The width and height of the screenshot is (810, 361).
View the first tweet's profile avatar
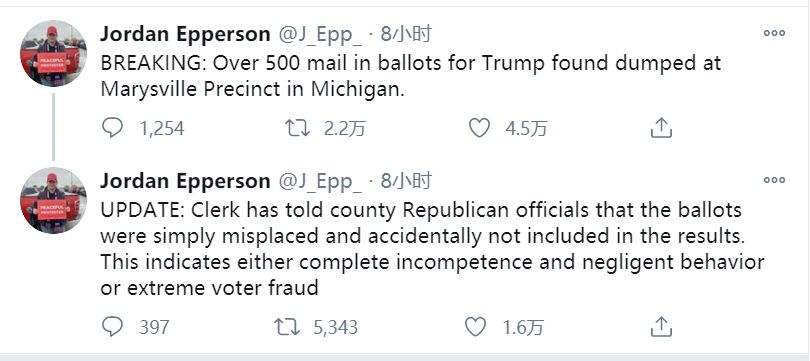click(53, 54)
